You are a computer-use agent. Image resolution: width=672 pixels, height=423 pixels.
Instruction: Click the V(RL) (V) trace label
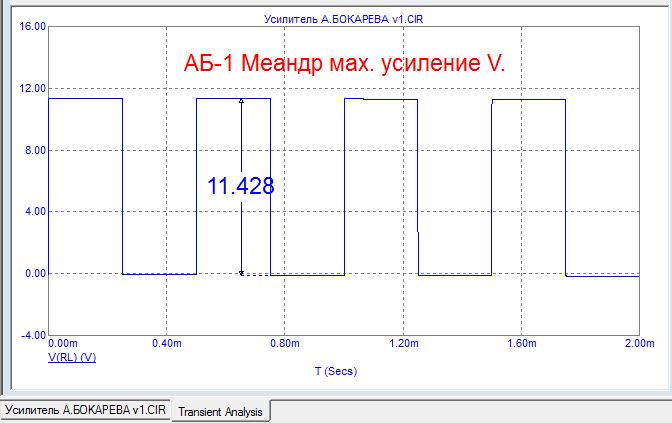pos(72,357)
